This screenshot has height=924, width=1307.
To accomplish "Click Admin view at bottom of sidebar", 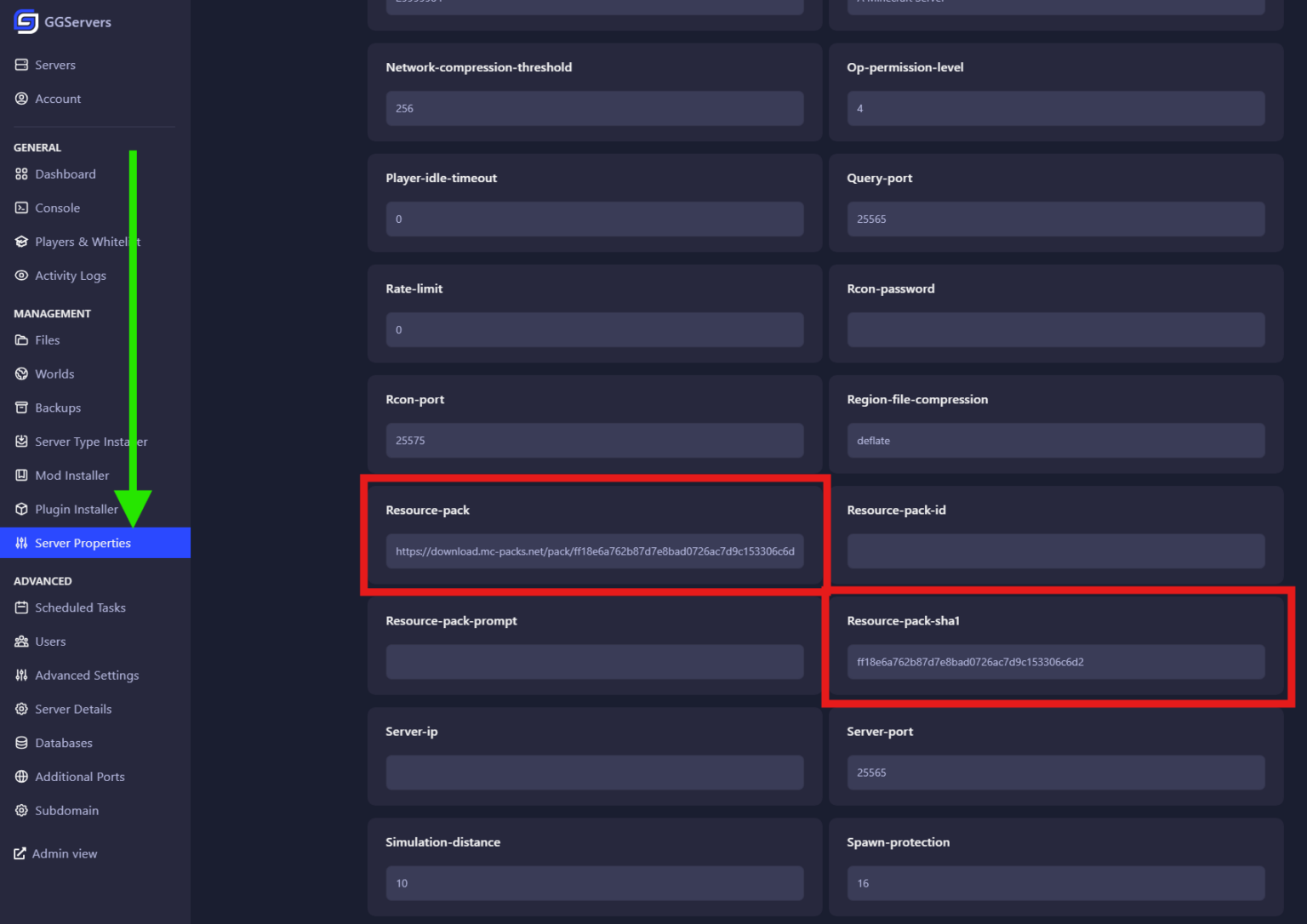I will (x=65, y=853).
